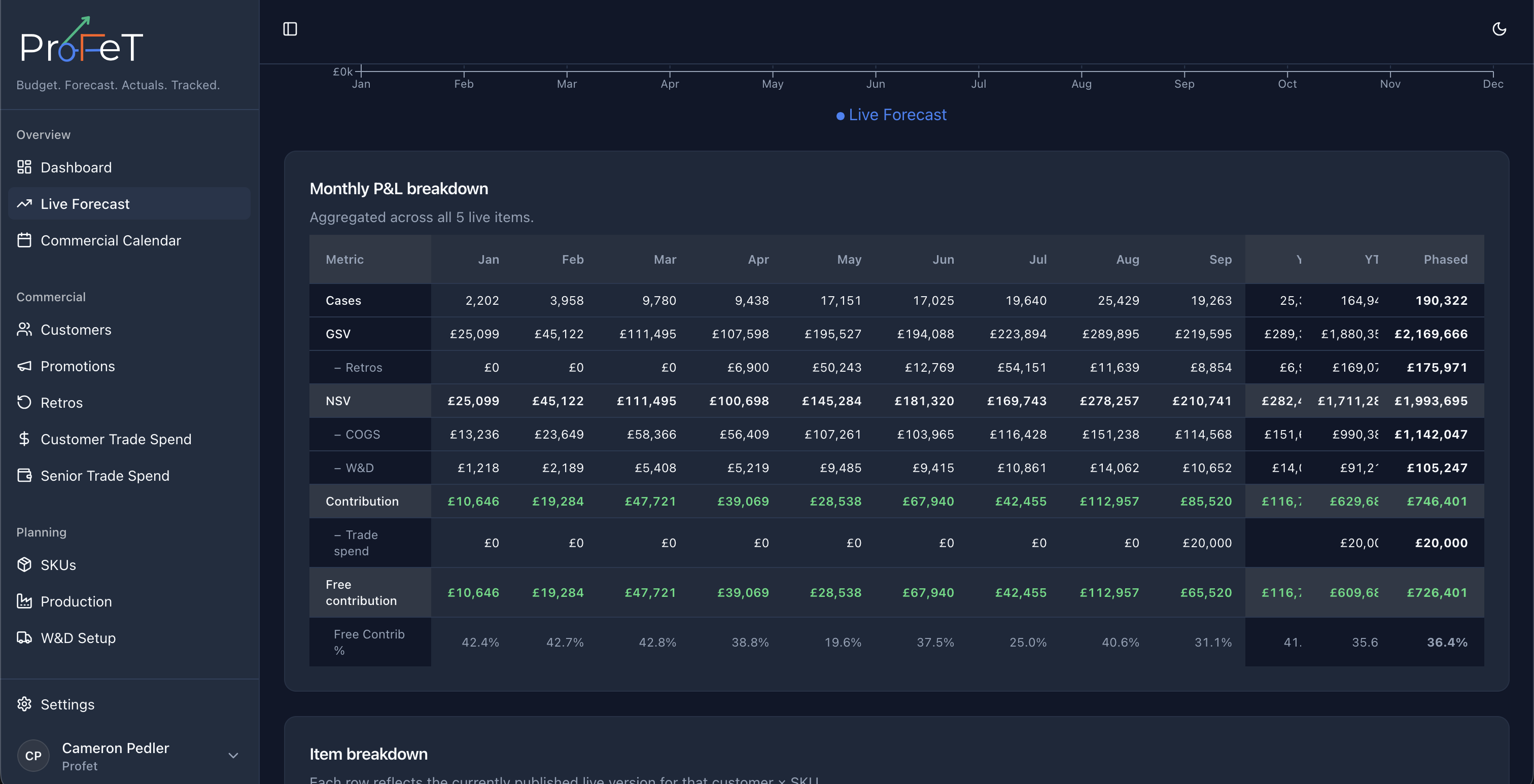Open W&D Setup
This screenshot has width=1534, height=784.
pyautogui.click(x=129, y=637)
